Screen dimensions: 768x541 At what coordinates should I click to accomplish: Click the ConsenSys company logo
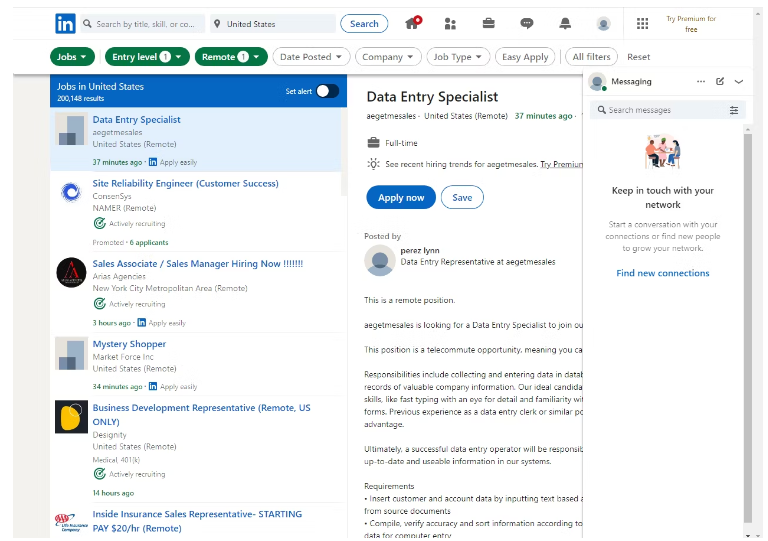[x=71, y=192]
